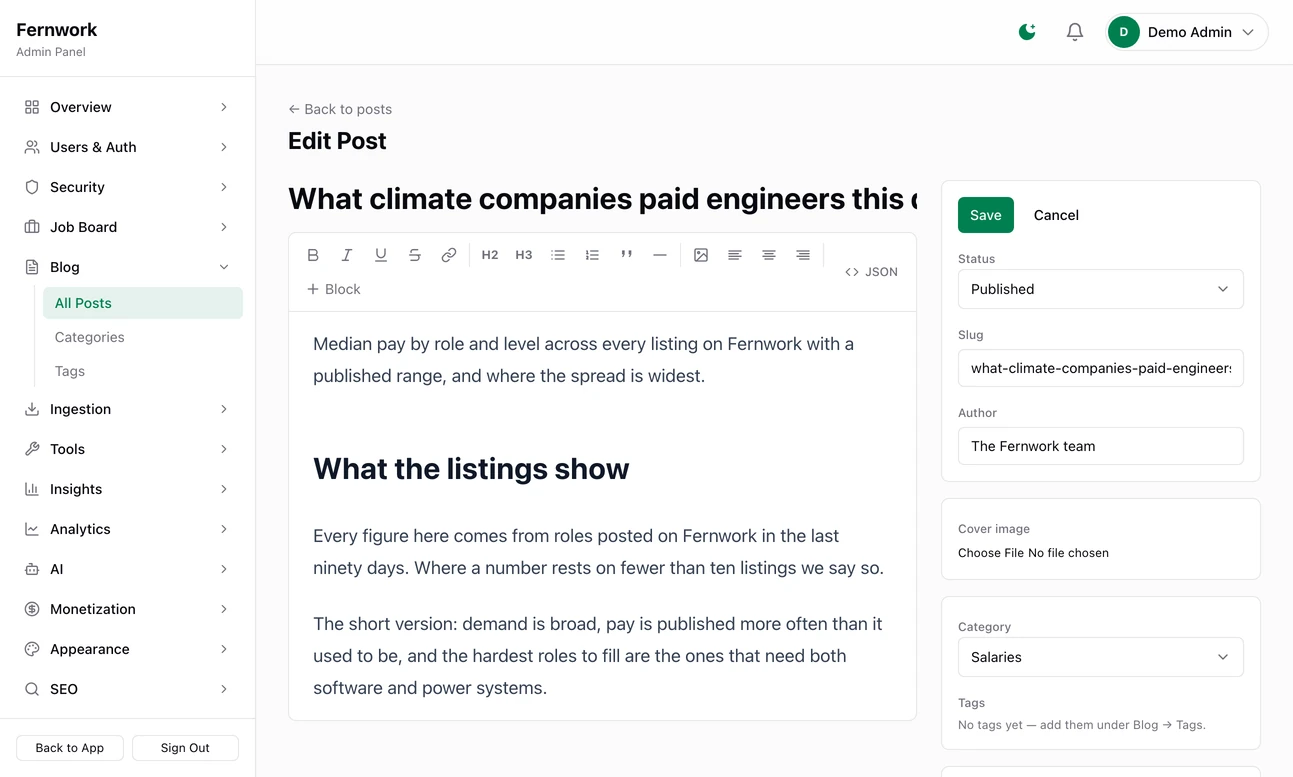Center align the text
This screenshot has width=1293, height=777.
(769, 255)
